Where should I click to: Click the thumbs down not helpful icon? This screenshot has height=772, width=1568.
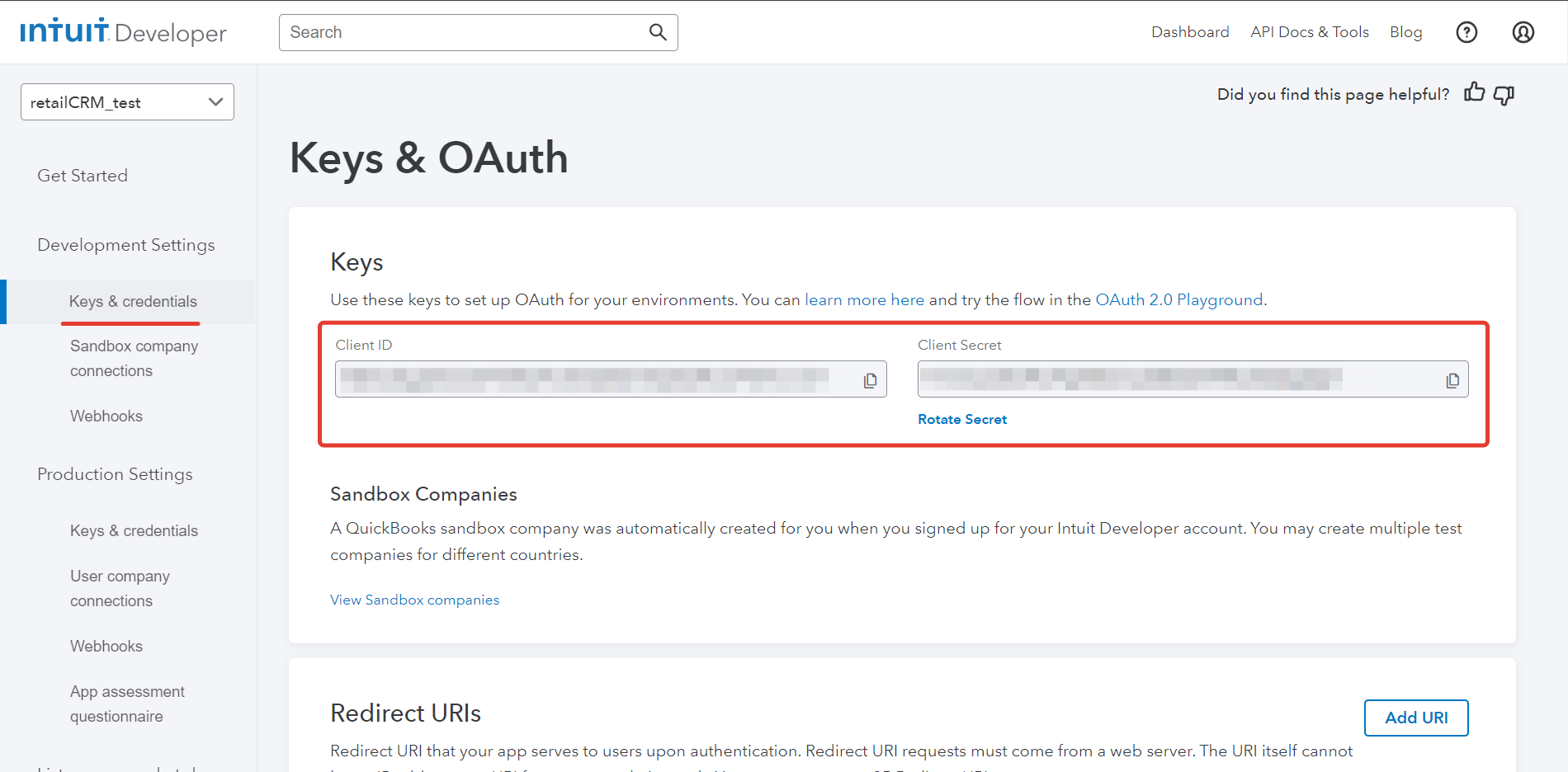[1504, 95]
